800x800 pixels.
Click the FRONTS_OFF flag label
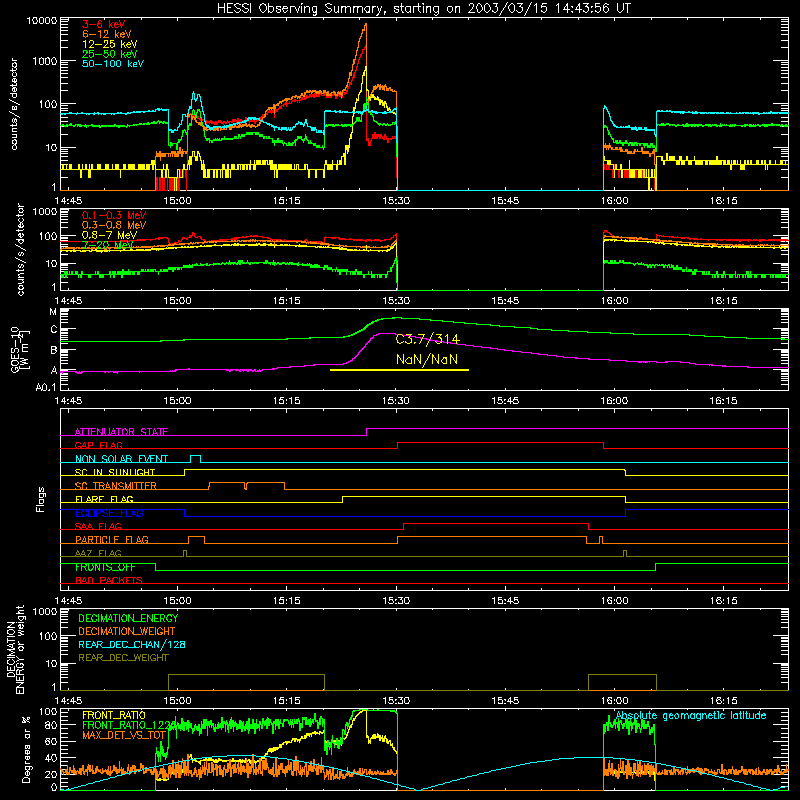click(105, 567)
